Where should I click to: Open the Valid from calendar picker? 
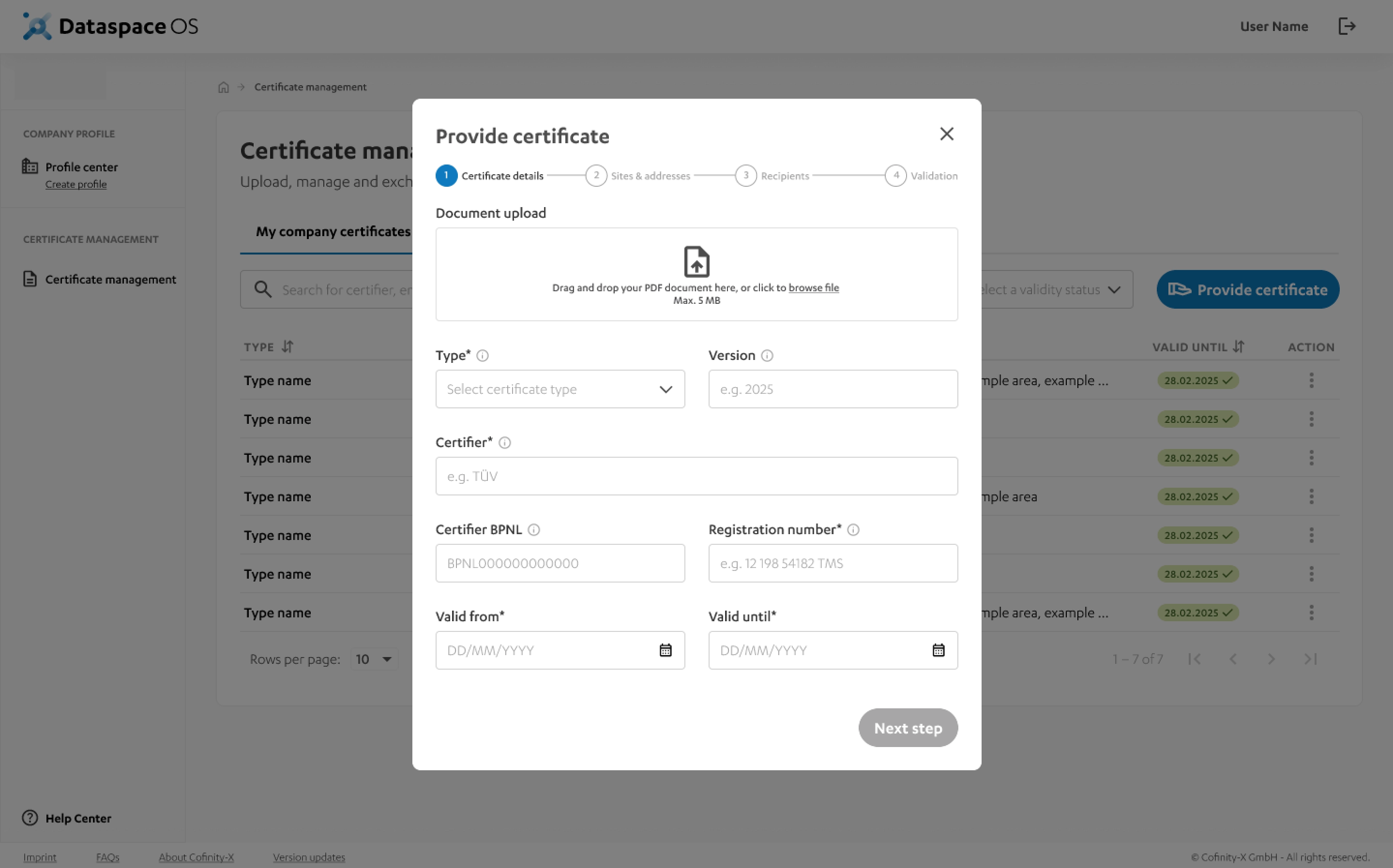click(665, 650)
